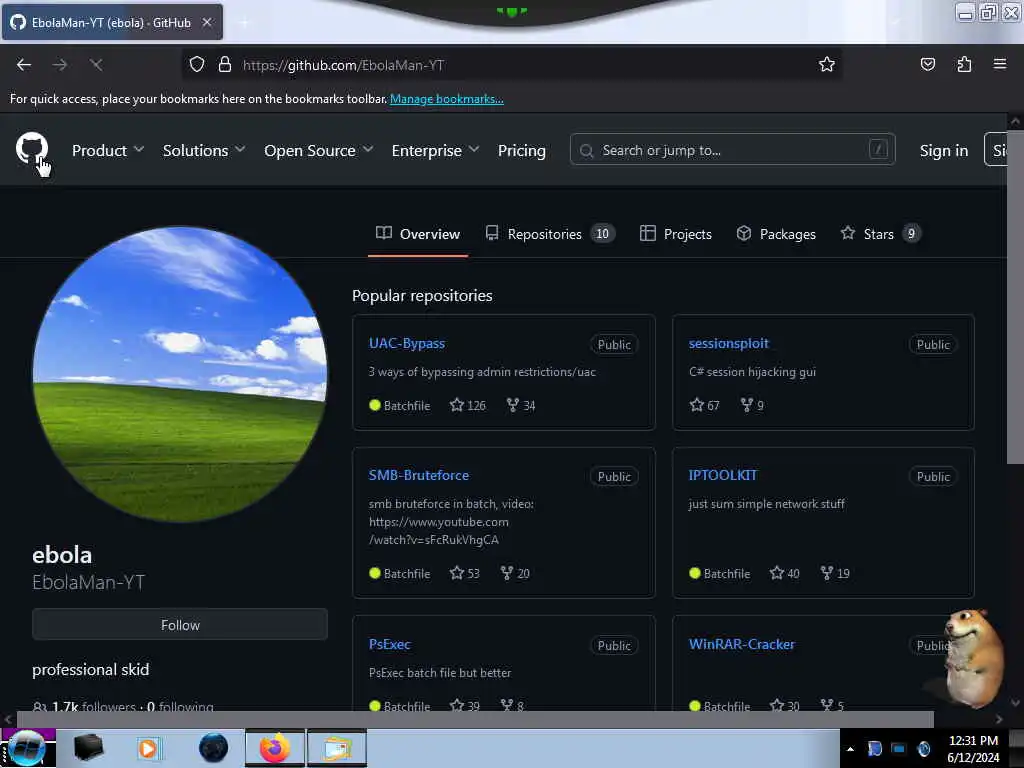Click the scroll-down arrow of vertical scrollbar
Screen dimensions: 1024x768
tap(1015, 703)
